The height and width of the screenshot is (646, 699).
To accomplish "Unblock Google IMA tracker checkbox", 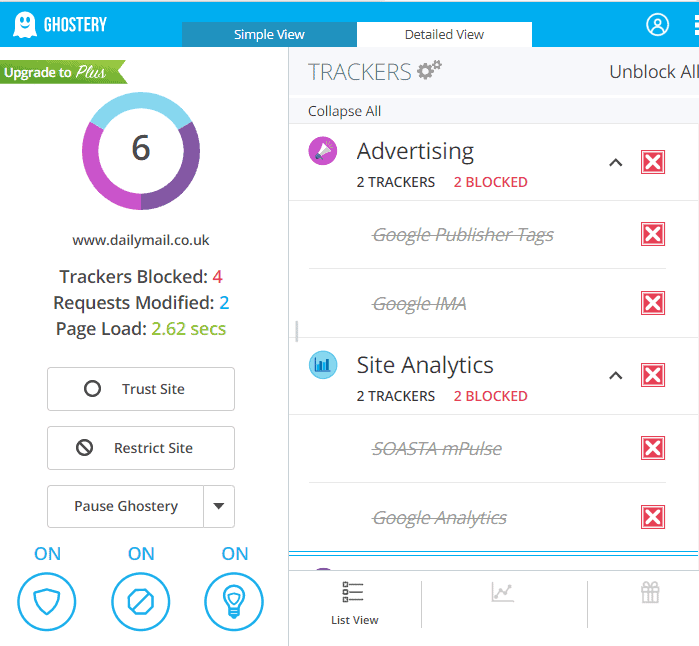I will (x=653, y=303).
